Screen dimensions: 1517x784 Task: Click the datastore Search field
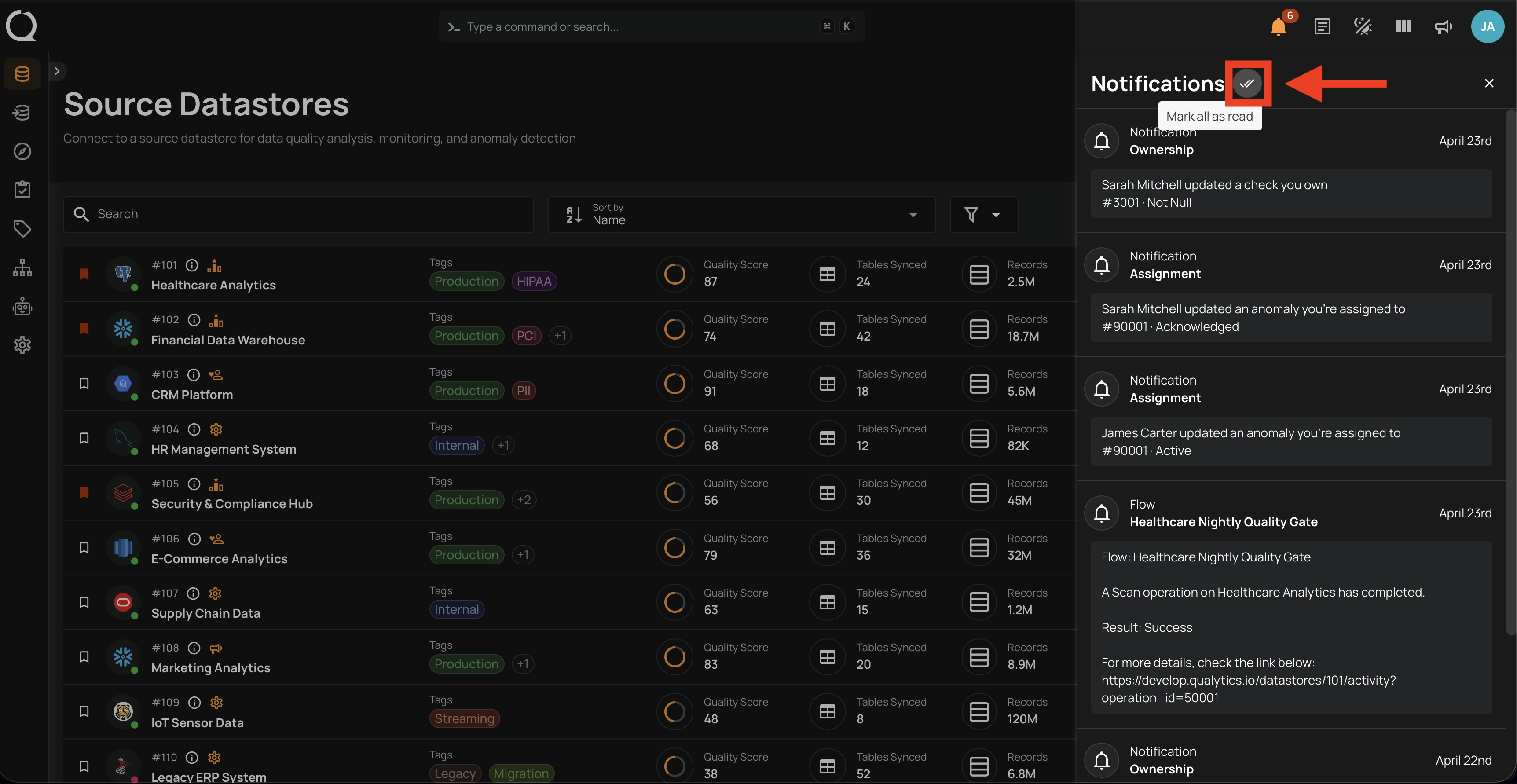click(x=299, y=214)
